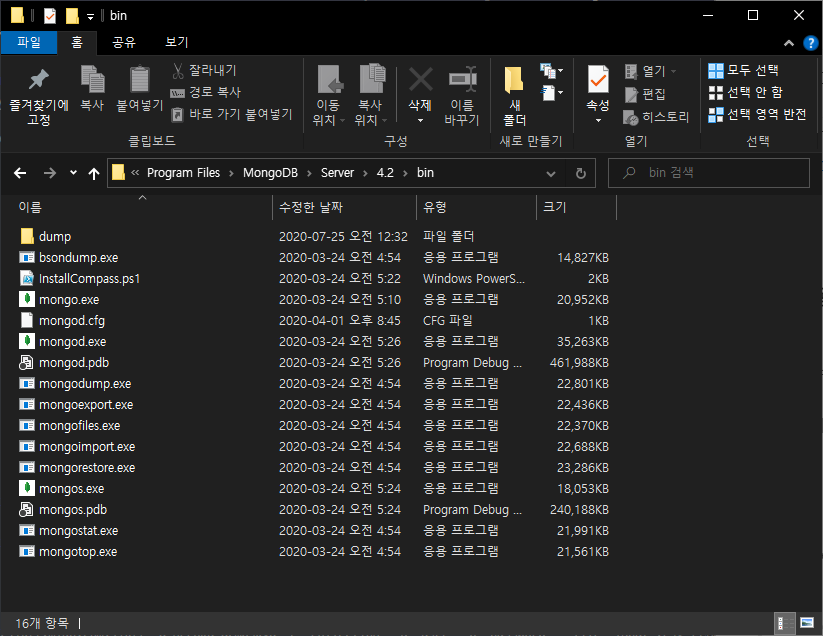The width and height of the screenshot is (823, 636).
Task: Choose 경로 복사 (Copy path)
Action: (x=206, y=92)
